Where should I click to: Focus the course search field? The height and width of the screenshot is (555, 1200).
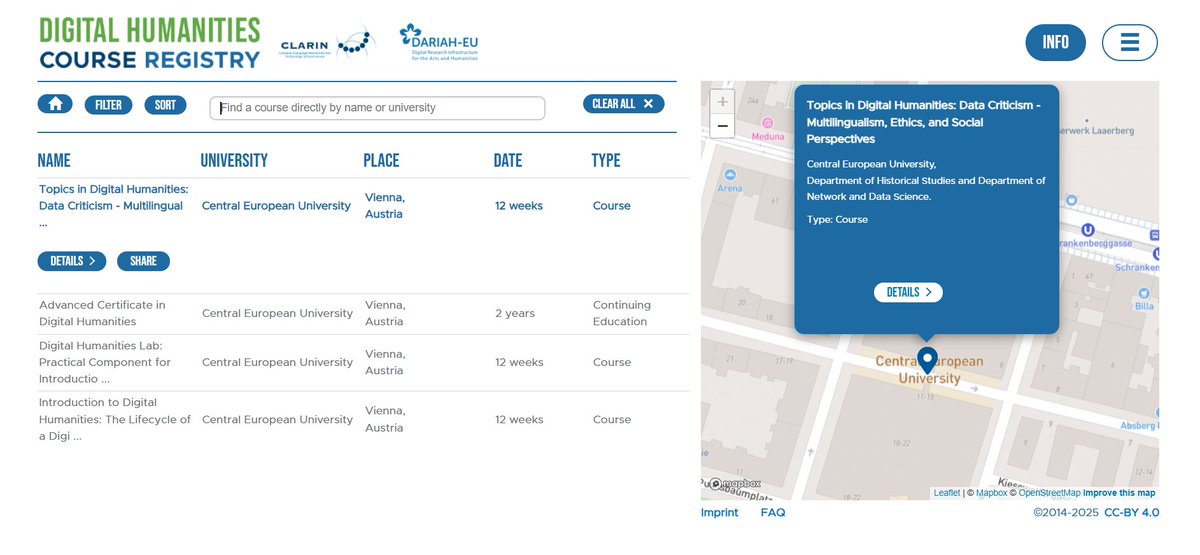[x=377, y=107]
